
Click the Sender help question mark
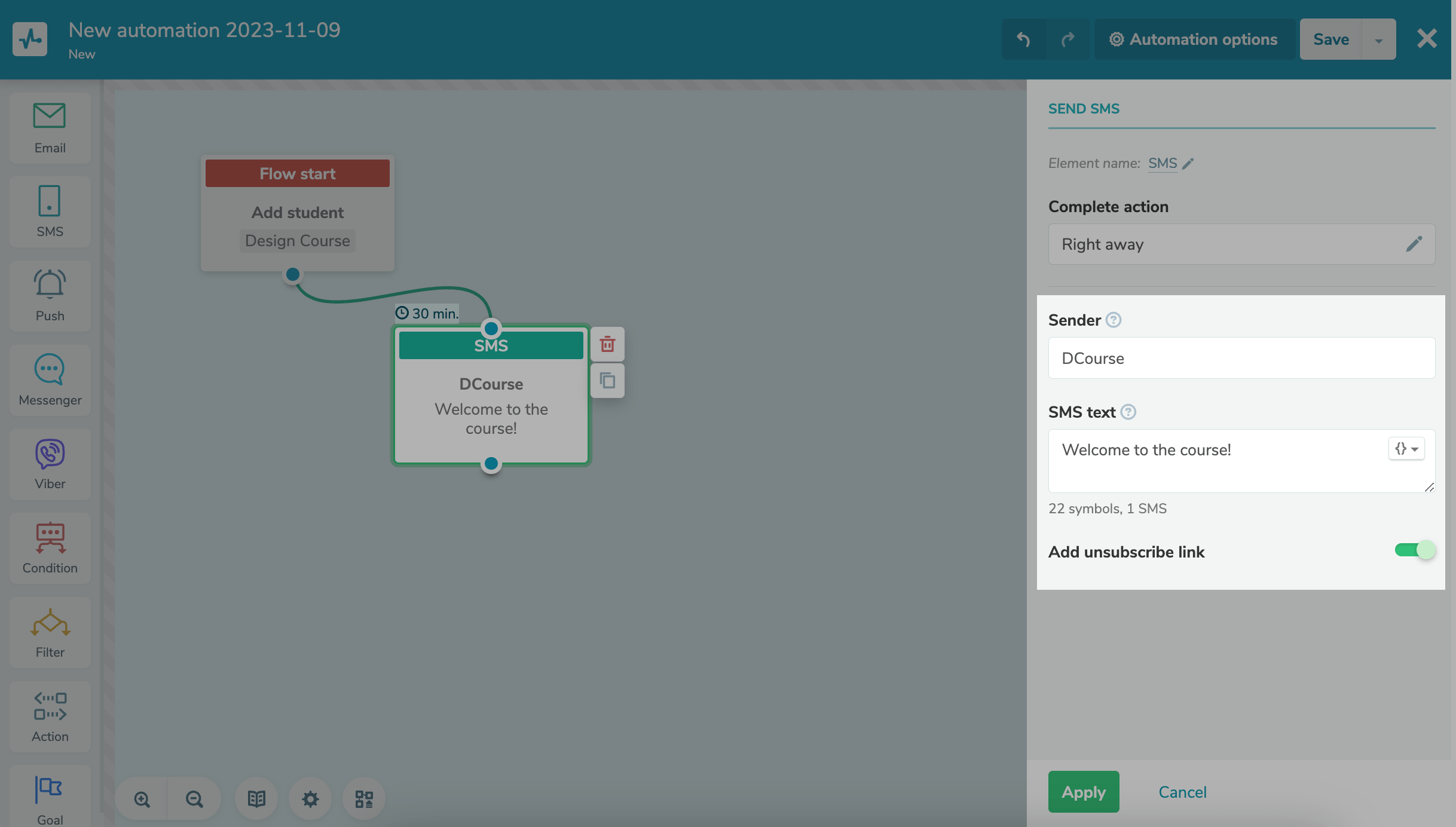1113,320
